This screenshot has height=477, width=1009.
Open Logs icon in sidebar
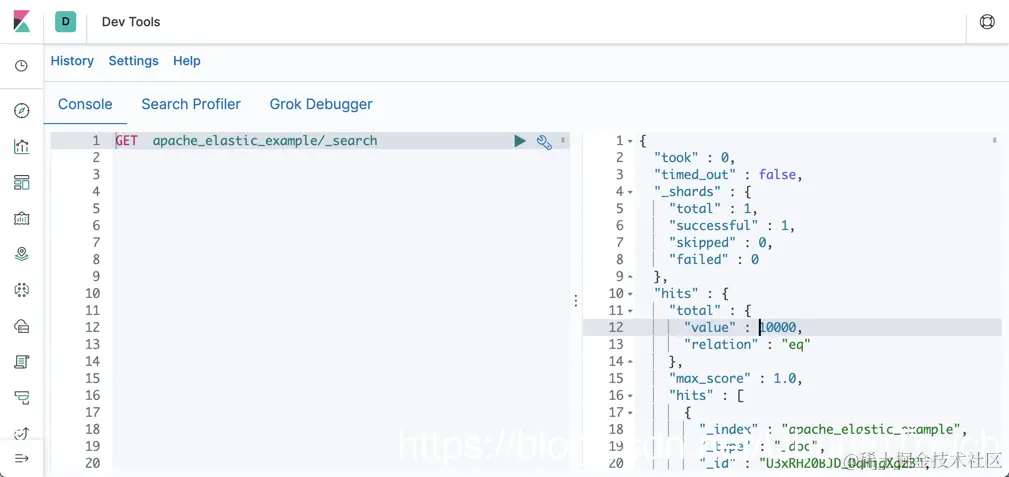[x=22, y=362]
